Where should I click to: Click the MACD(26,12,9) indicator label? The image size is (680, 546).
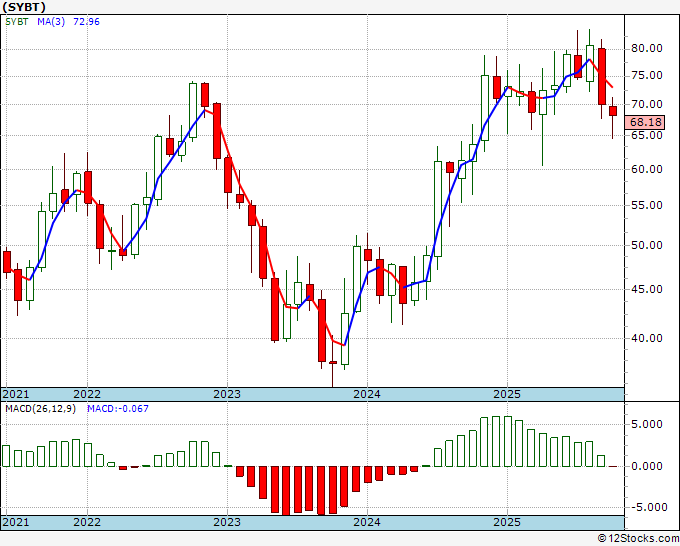tap(40, 409)
